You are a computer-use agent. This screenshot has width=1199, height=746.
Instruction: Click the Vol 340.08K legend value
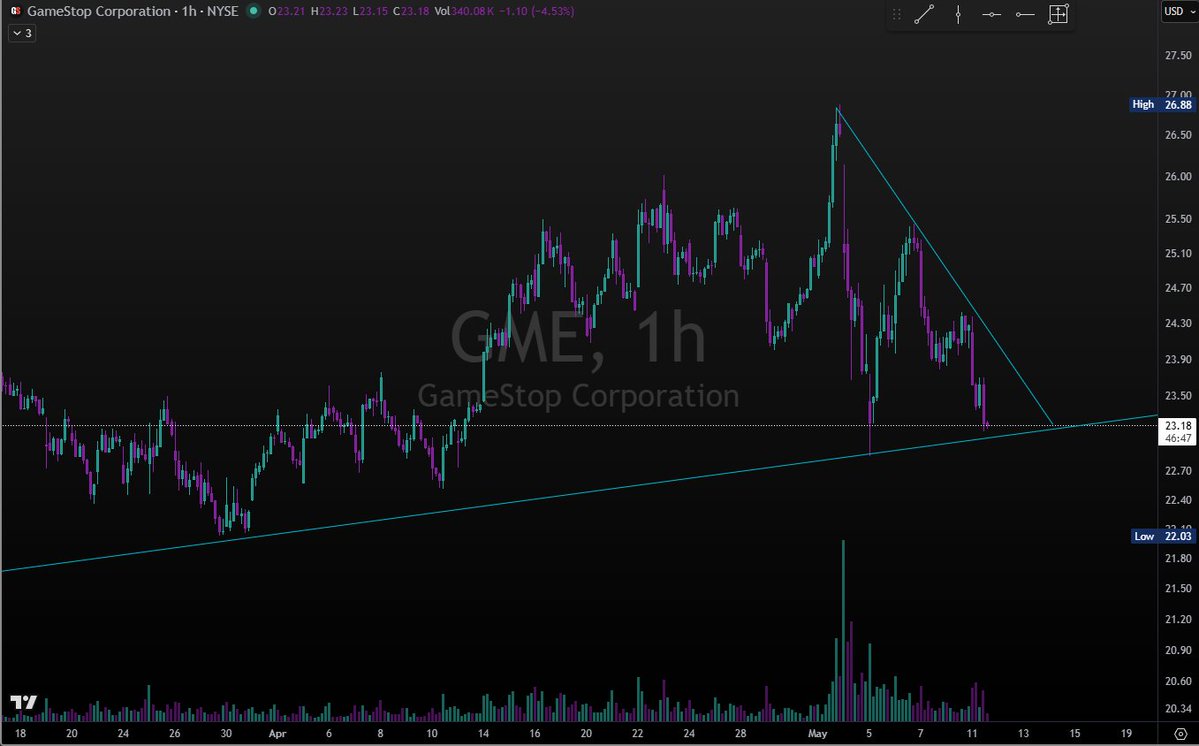tap(466, 11)
